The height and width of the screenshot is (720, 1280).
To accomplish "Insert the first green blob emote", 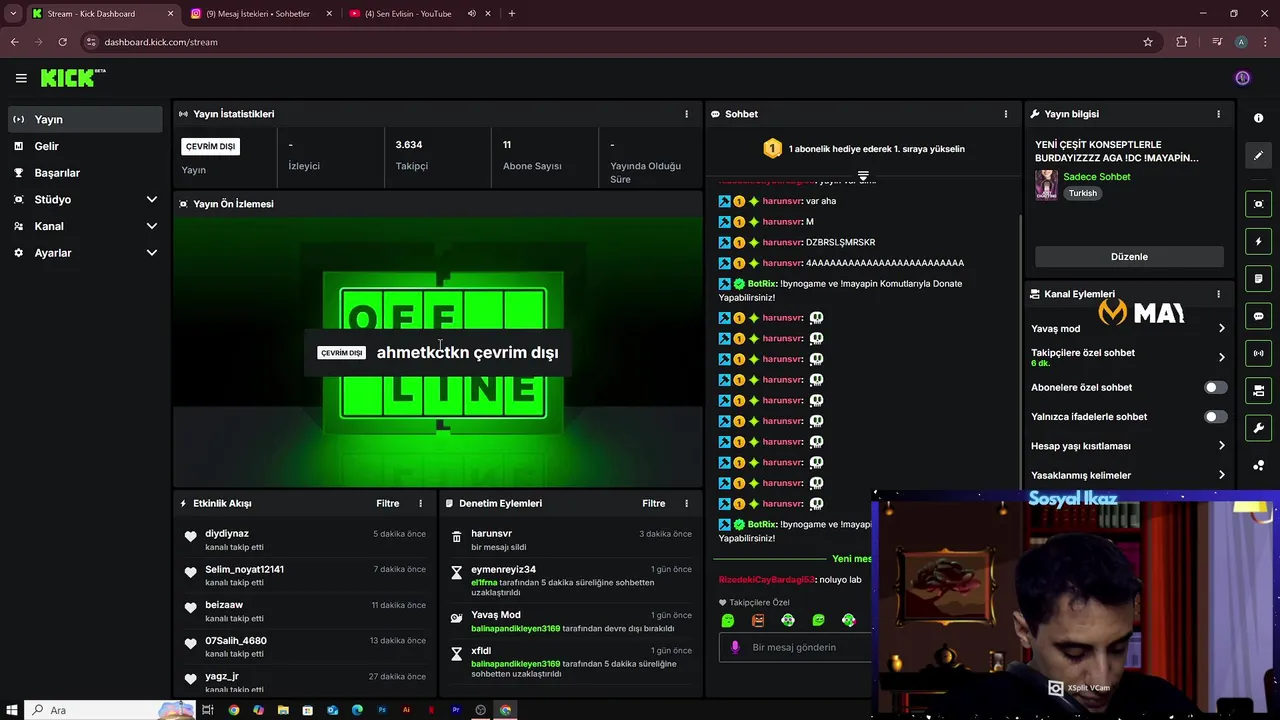I will 728,621.
